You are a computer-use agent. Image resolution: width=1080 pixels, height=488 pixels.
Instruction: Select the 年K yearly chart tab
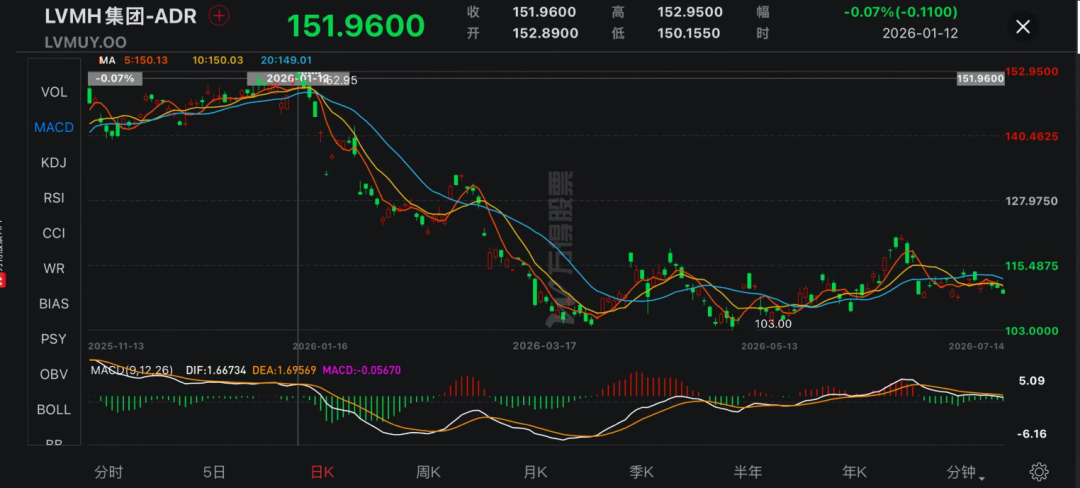pyautogui.click(x=855, y=472)
